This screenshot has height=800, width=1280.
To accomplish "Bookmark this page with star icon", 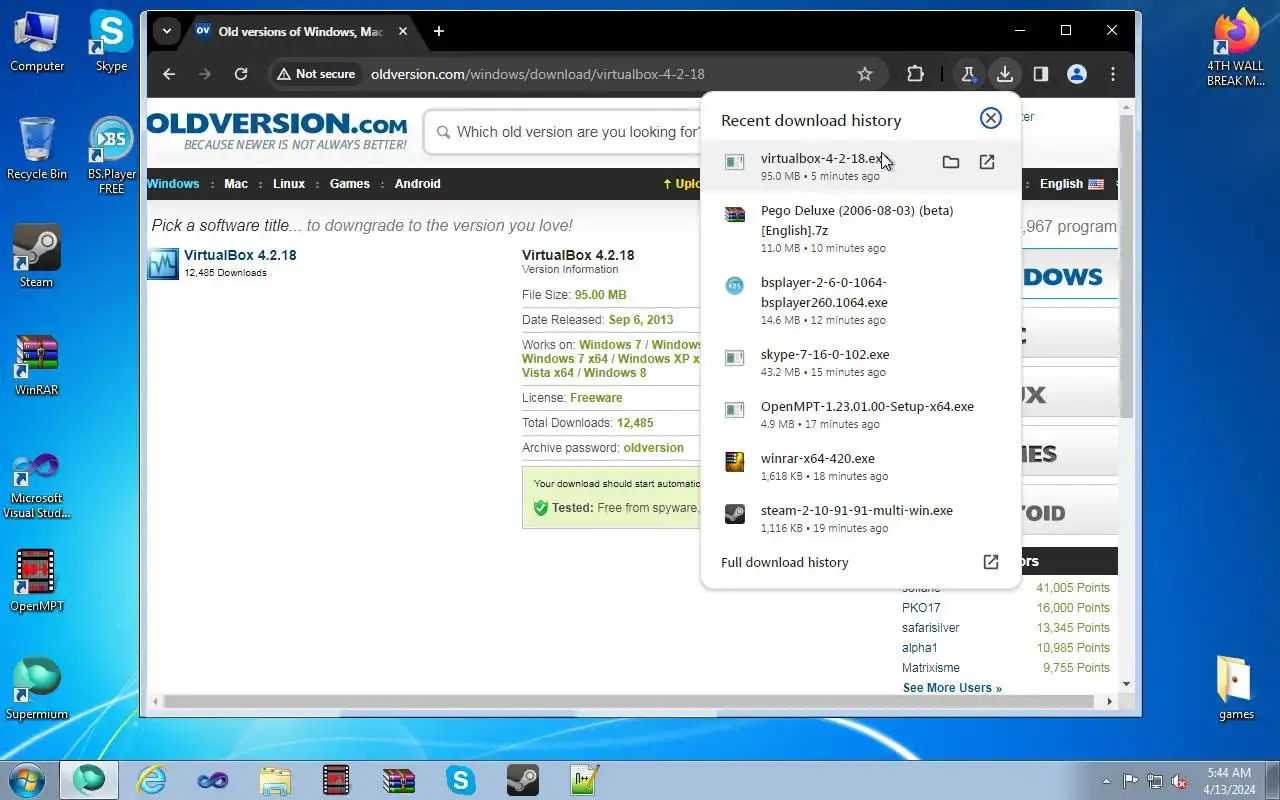I will (865, 74).
